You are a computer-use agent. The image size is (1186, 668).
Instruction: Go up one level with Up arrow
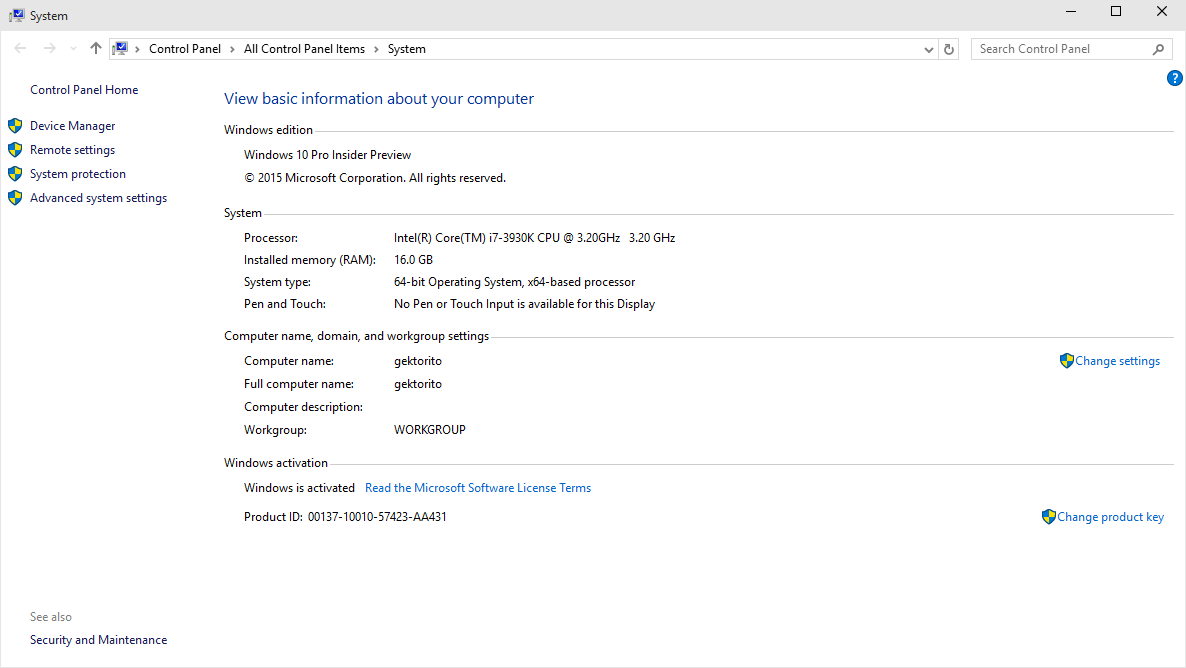96,49
